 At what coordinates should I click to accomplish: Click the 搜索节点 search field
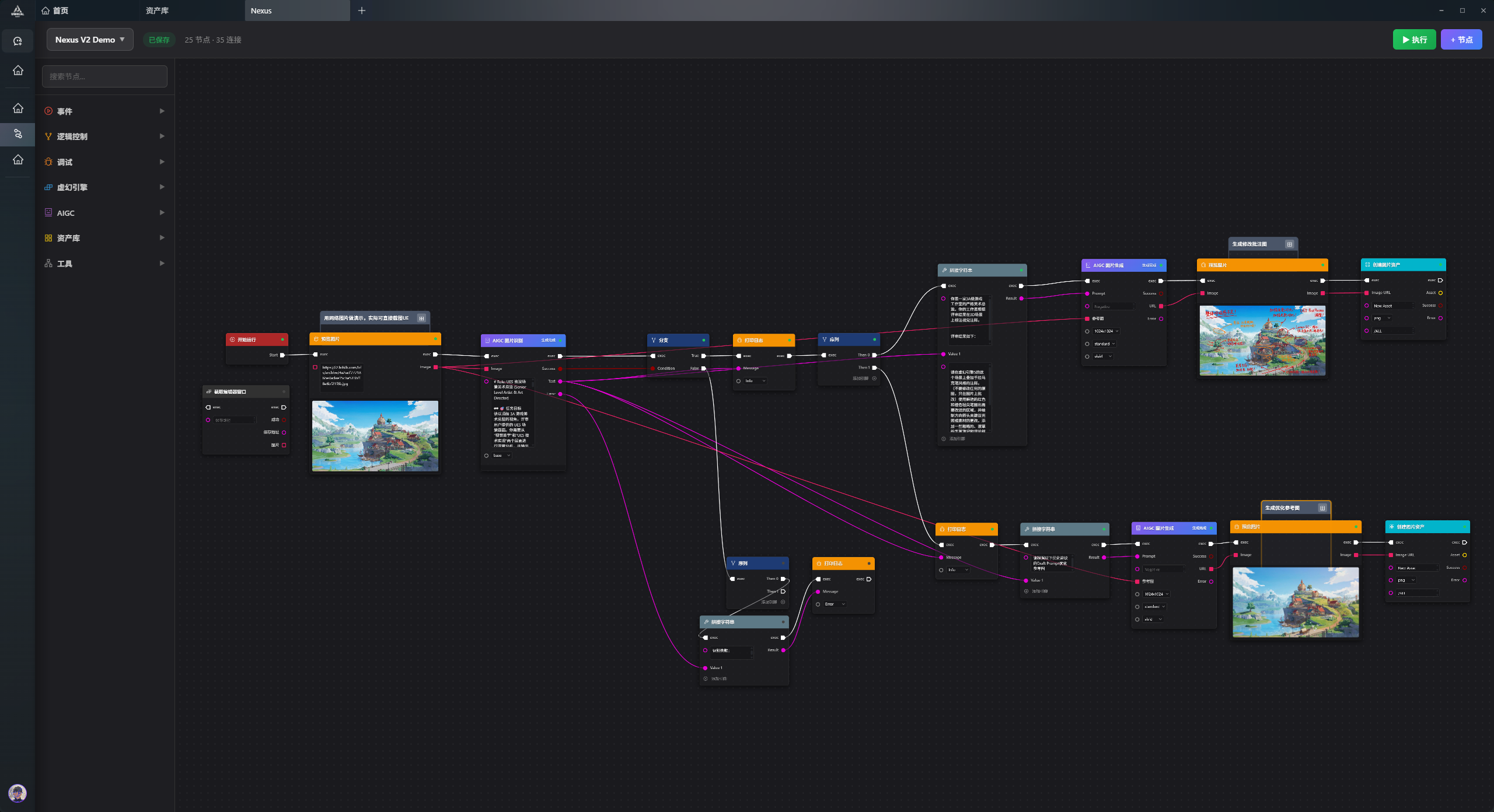(x=104, y=76)
